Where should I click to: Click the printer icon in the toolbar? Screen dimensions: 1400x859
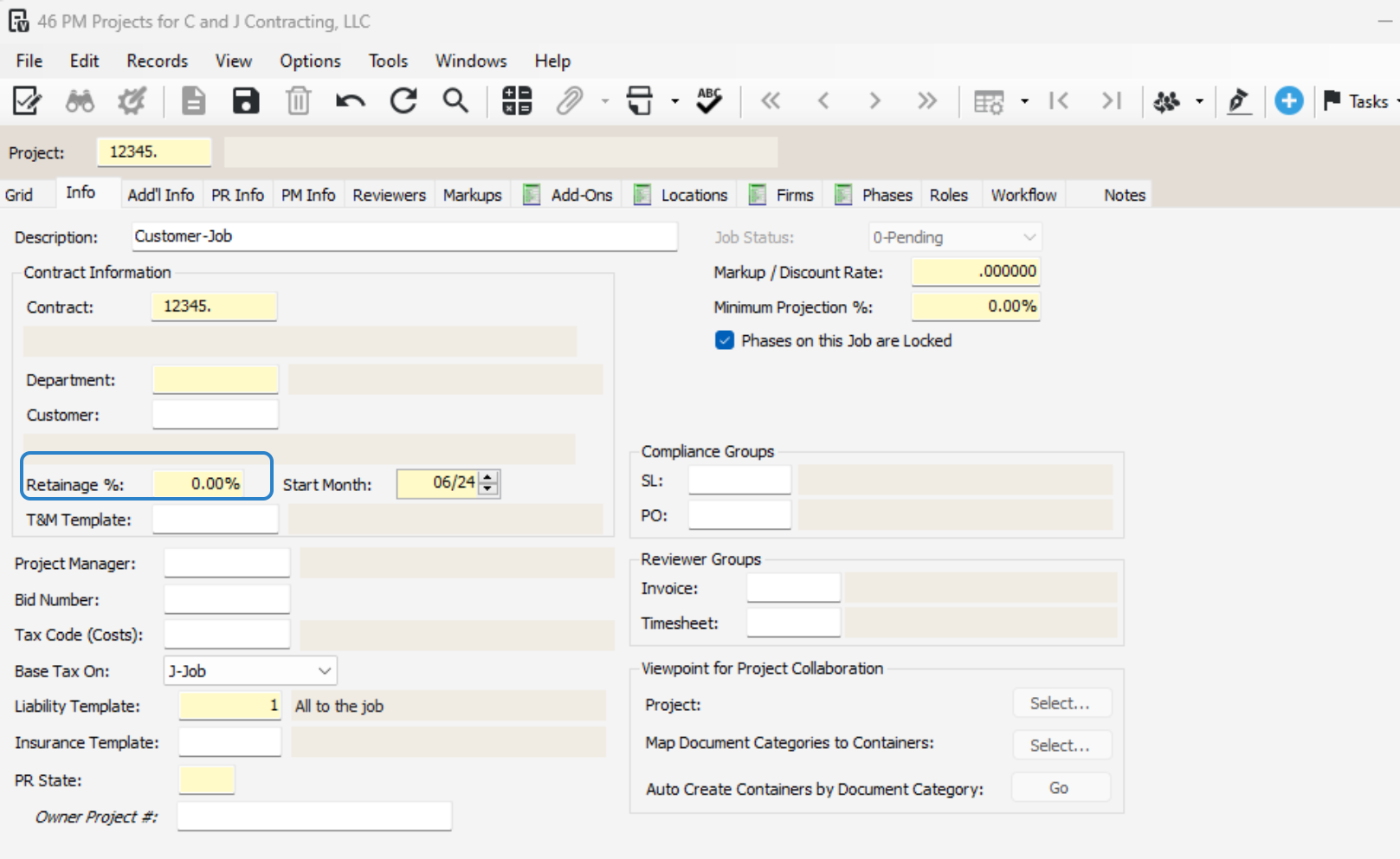(640, 101)
